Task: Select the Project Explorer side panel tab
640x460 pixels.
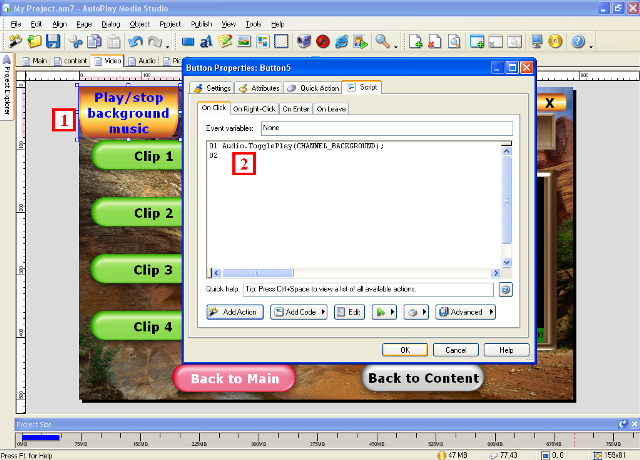Action: coord(7,93)
